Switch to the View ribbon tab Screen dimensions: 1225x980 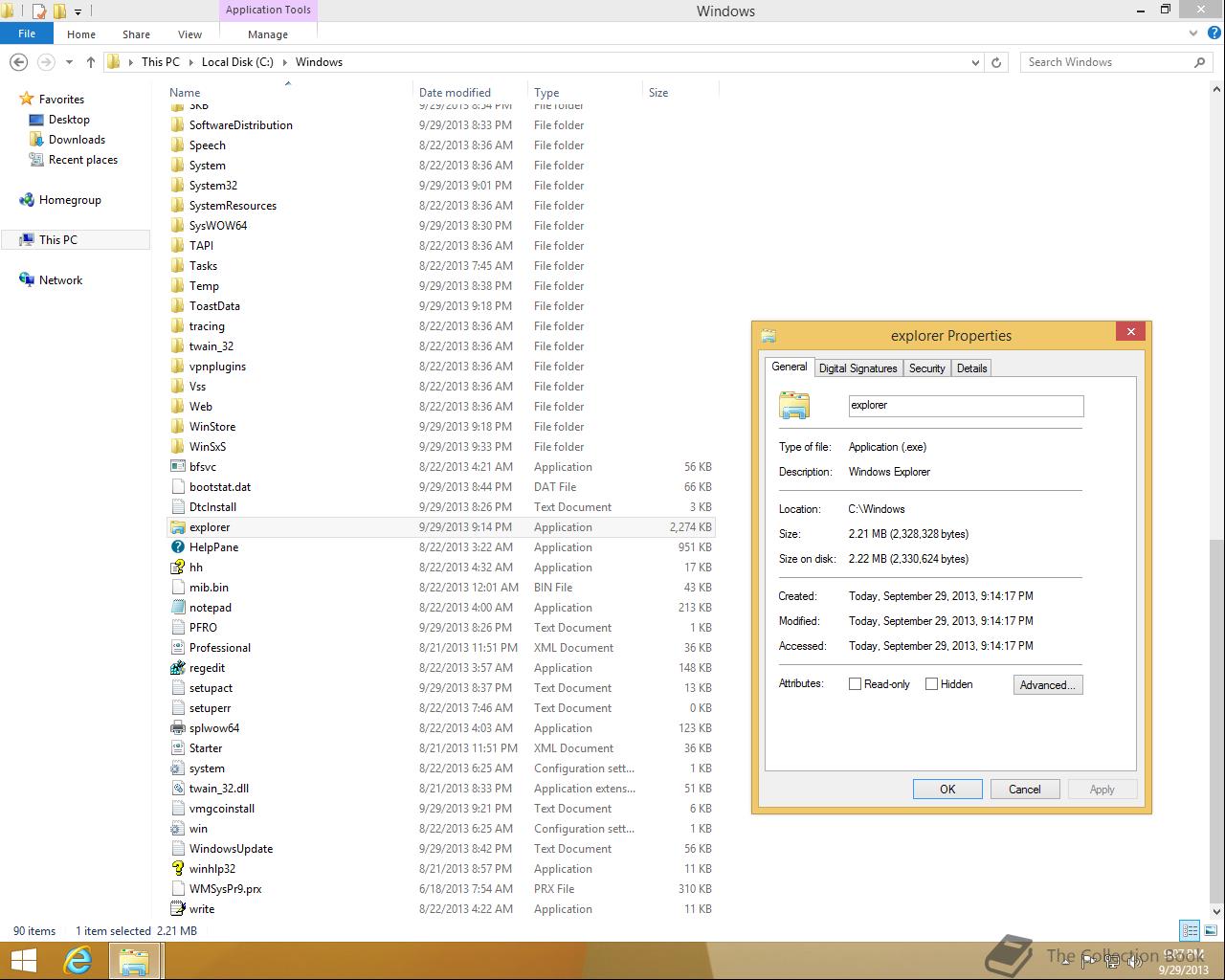point(189,33)
